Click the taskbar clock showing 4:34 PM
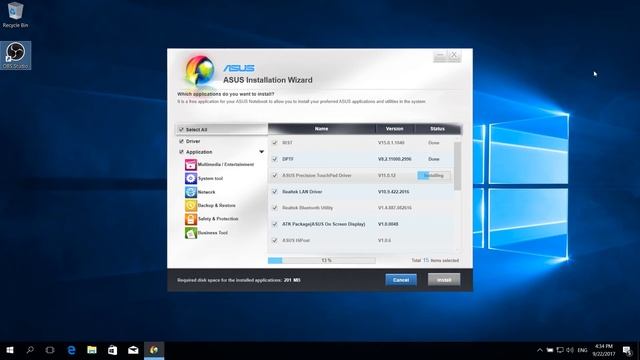Viewport: 640px width, 360px height. click(604, 350)
